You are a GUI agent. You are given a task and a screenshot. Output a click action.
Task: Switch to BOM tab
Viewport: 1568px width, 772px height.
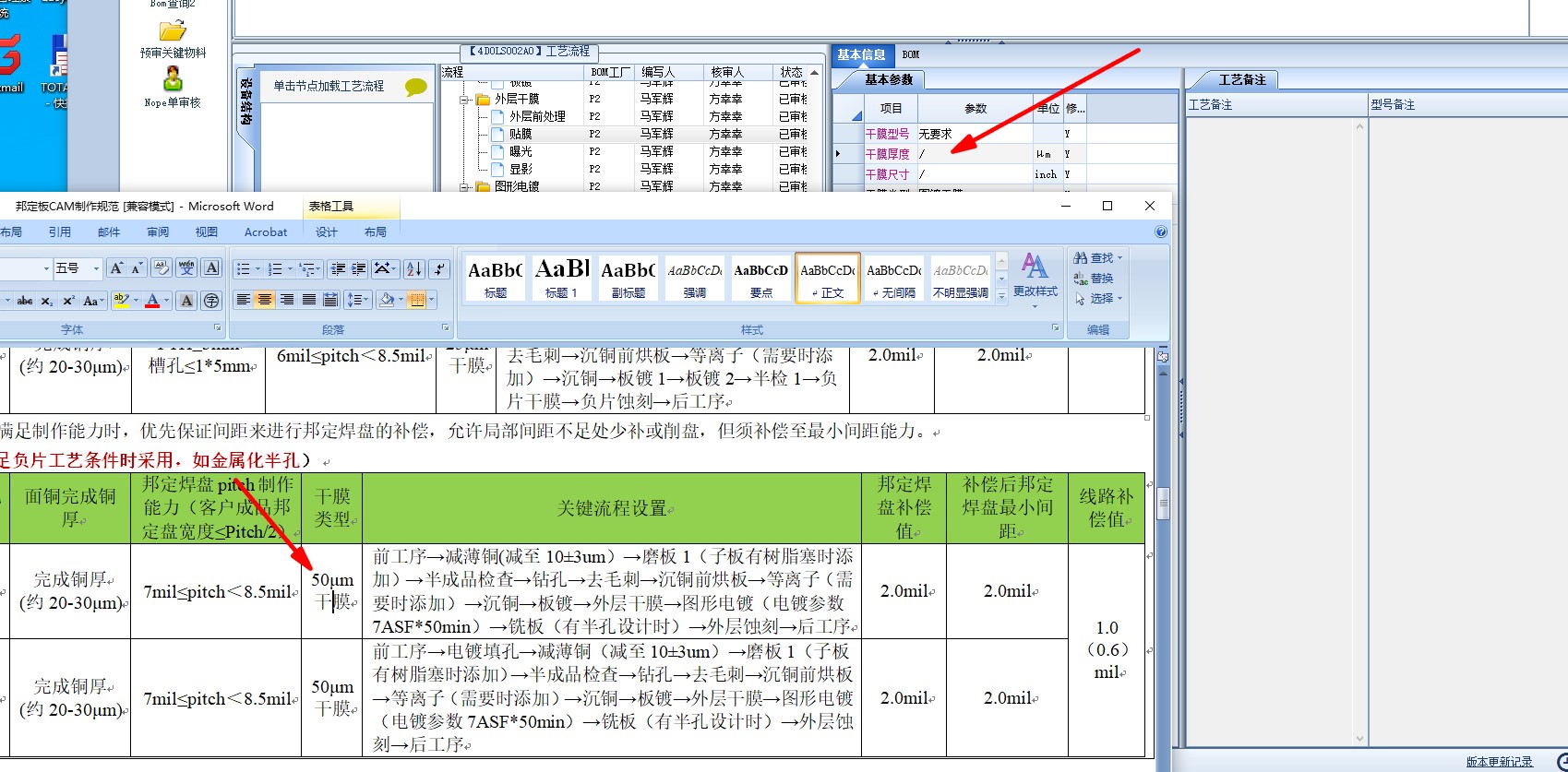click(911, 54)
